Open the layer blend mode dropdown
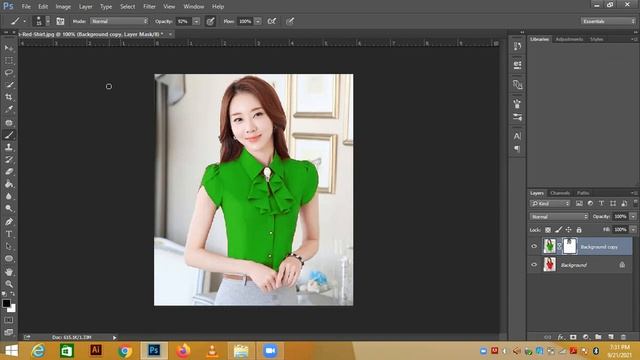Viewport: 640px width, 360px height. (x=559, y=216)
